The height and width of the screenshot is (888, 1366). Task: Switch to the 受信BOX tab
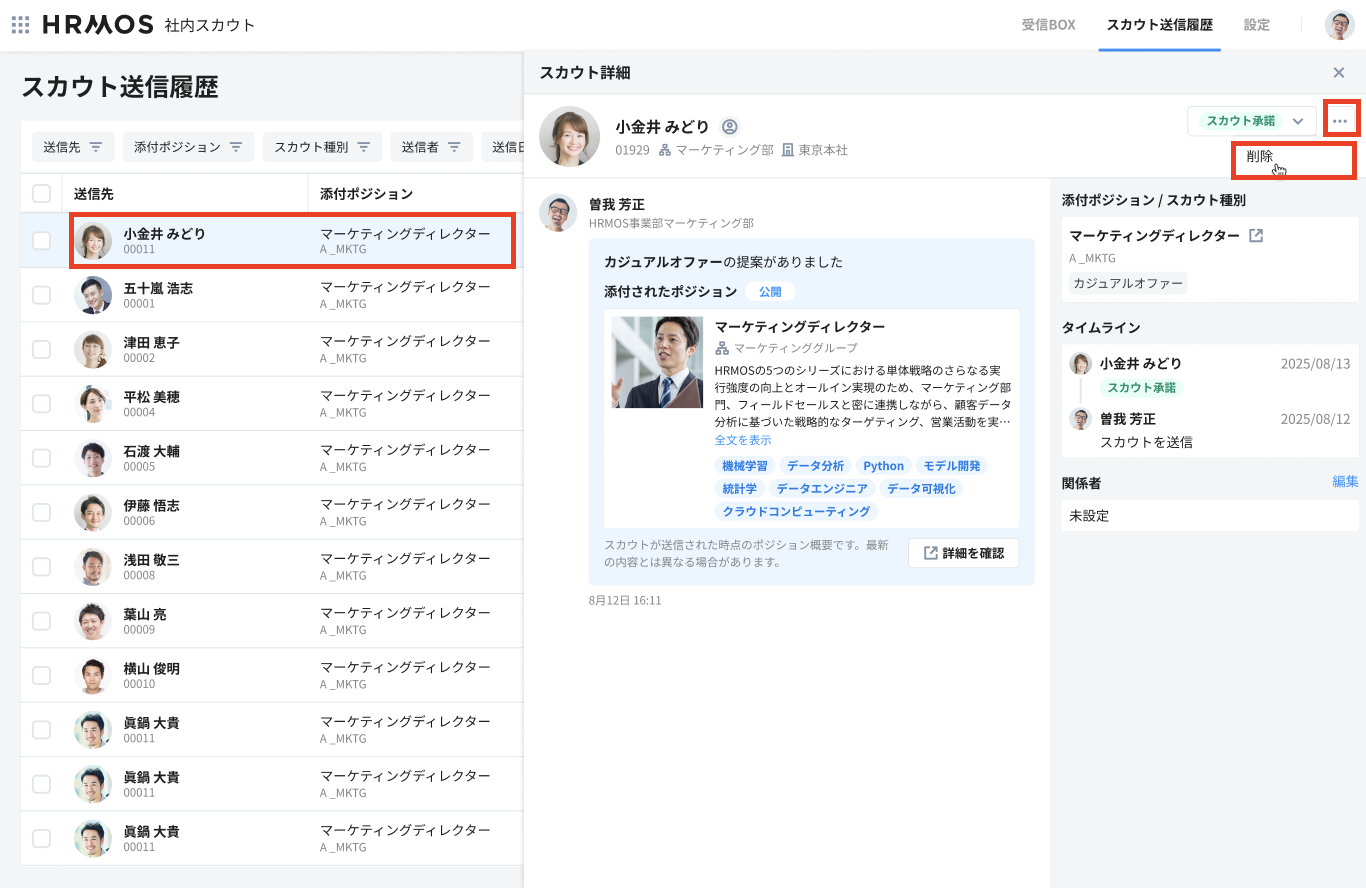click(1048, 25)
